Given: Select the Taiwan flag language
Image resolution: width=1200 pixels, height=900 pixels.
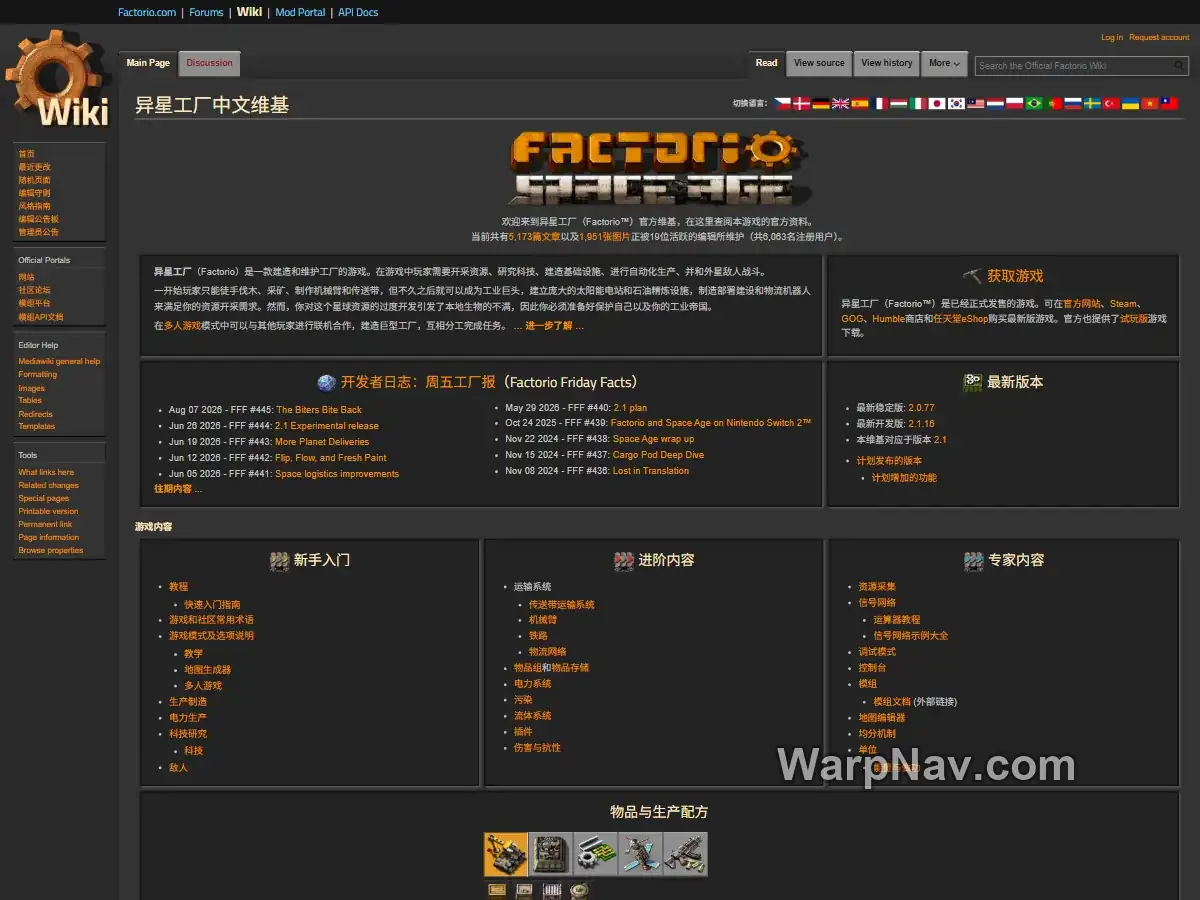Looking at the screenshot, I should [x=1169, y=103].
